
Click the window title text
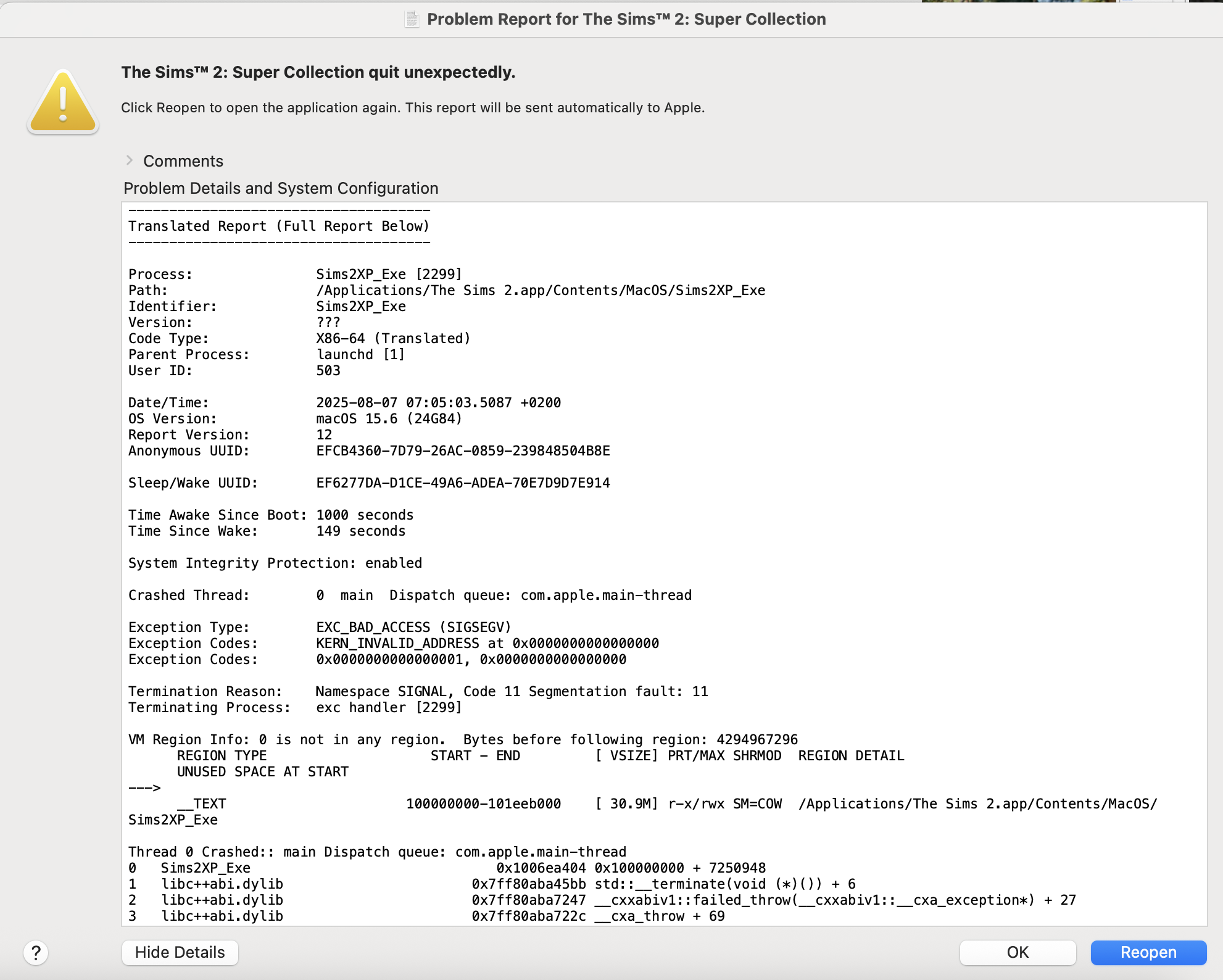(626, 19)
